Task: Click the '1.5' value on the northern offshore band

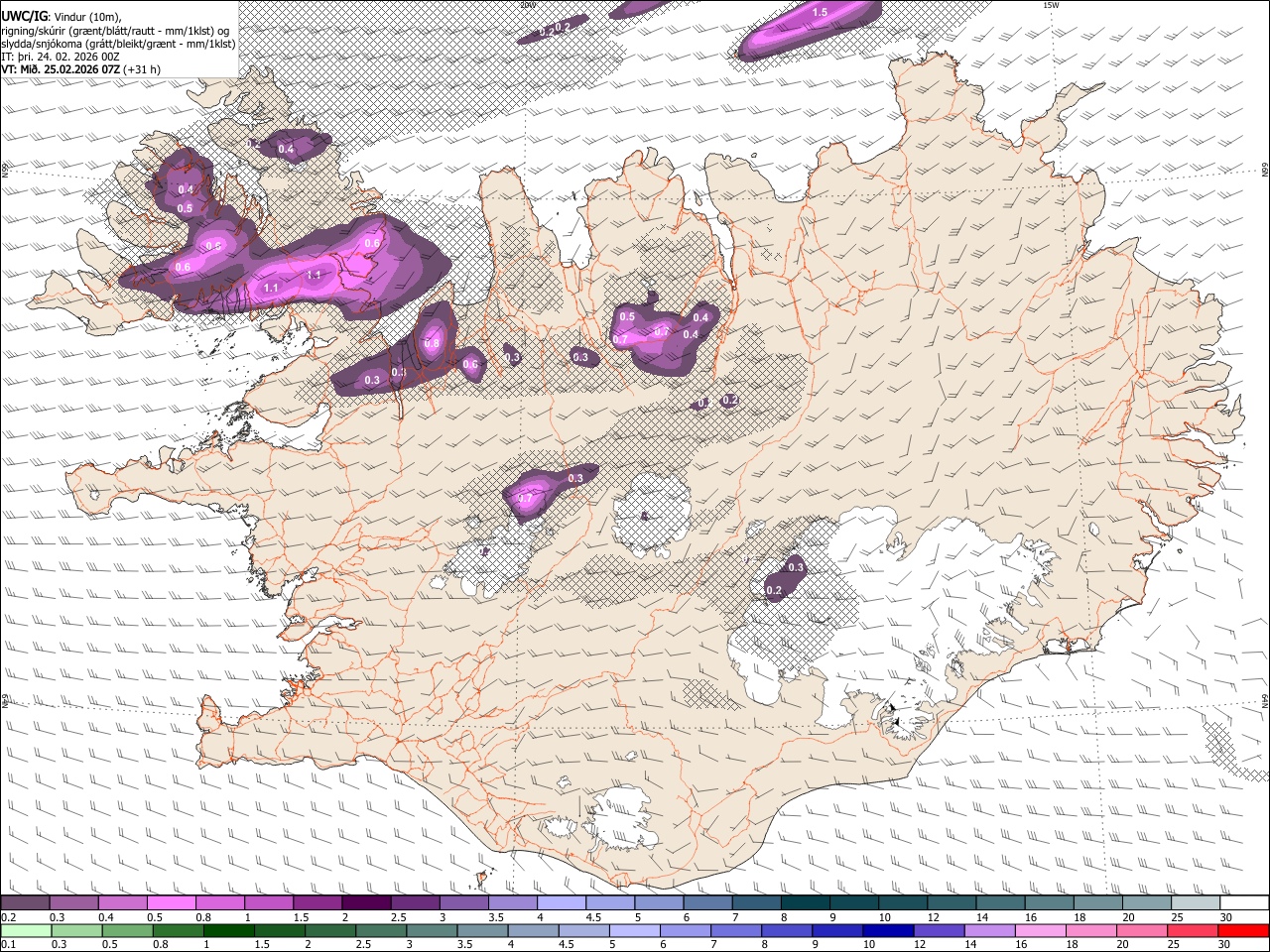Action: 820,12
